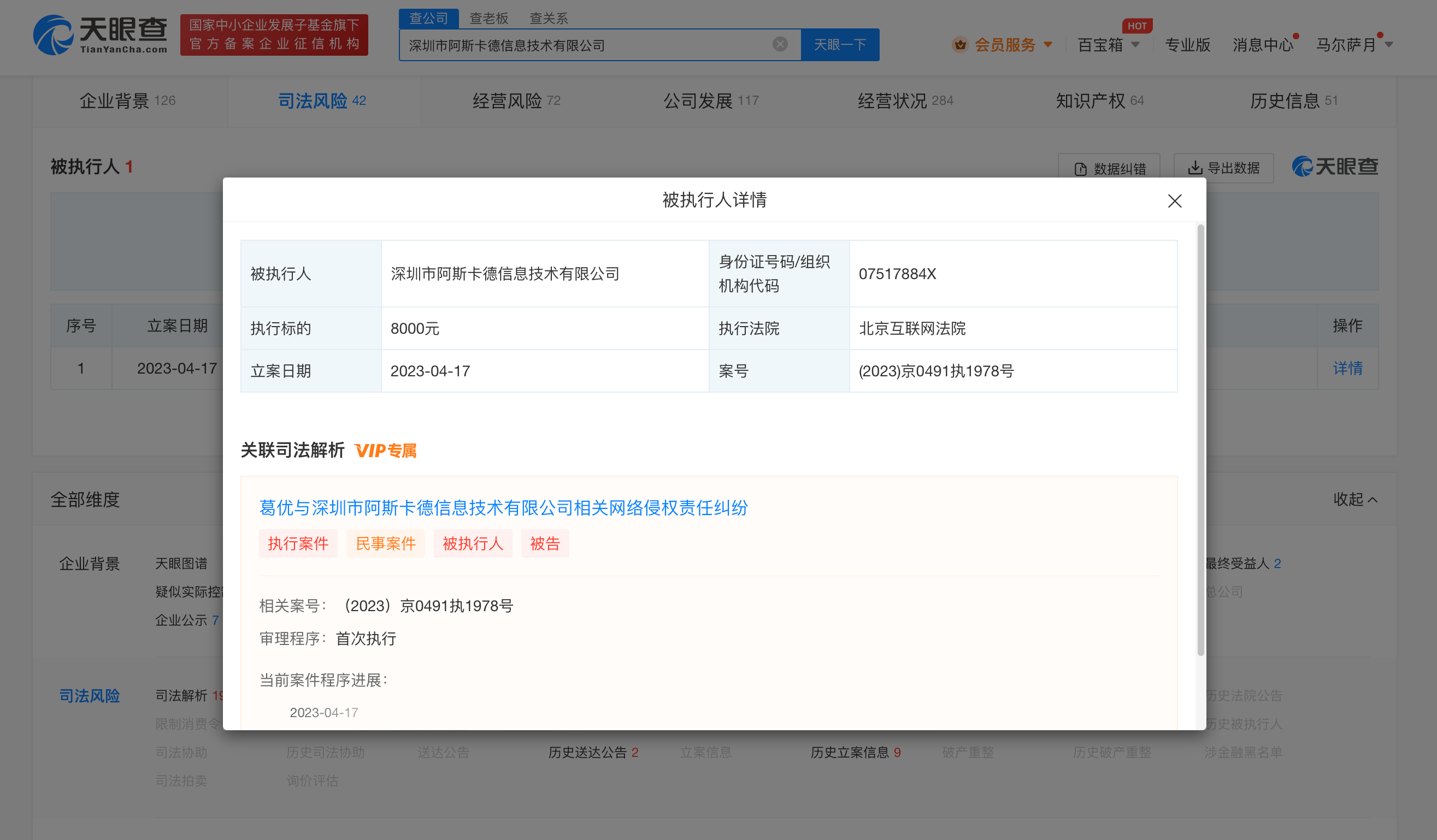Click the TianYanCha logo in header
Viewport: 1437px width, 840px height.
[x=101, y=36]
